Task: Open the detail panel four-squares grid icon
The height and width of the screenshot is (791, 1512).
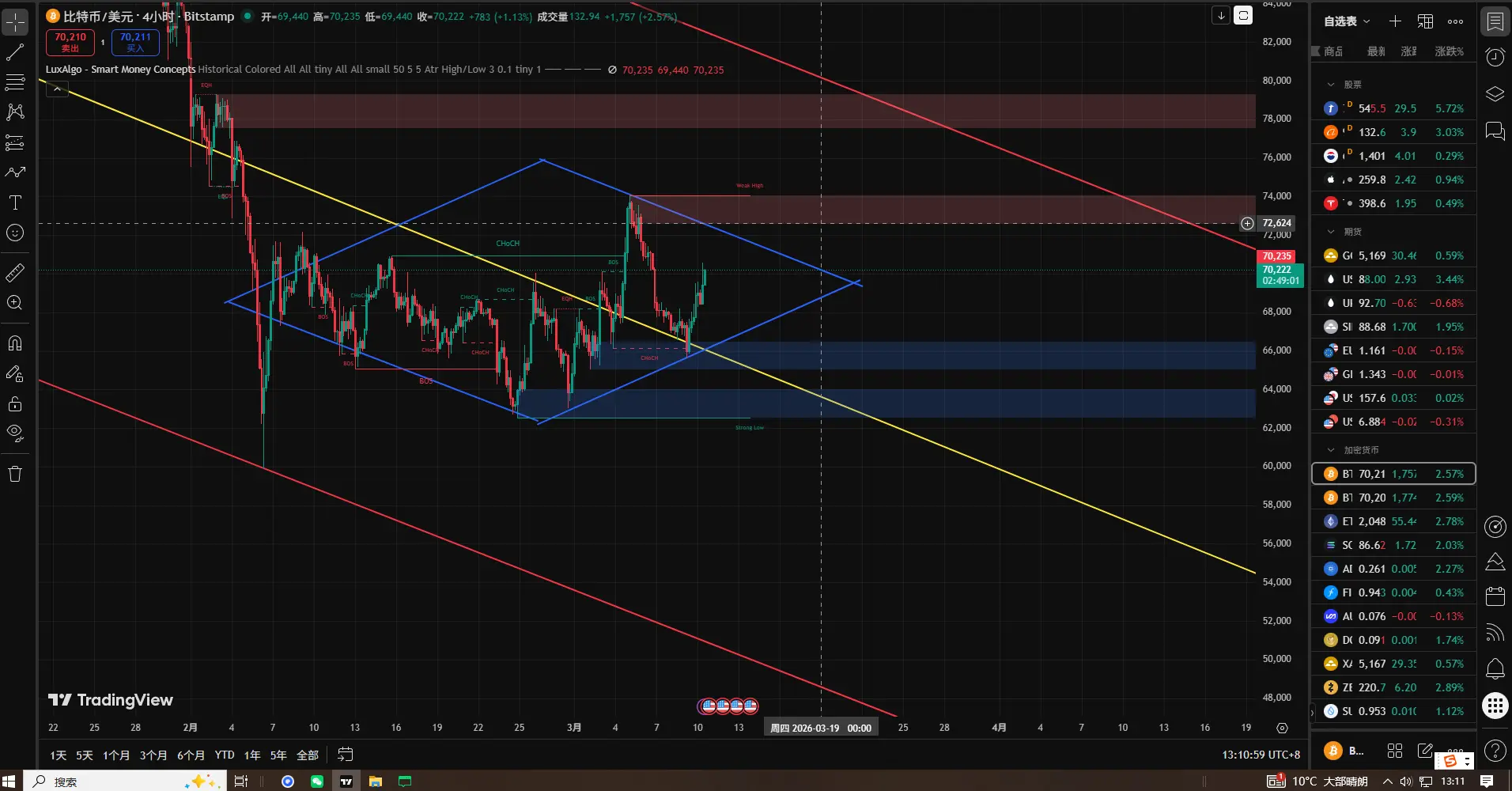Action: coord(1395,751)
